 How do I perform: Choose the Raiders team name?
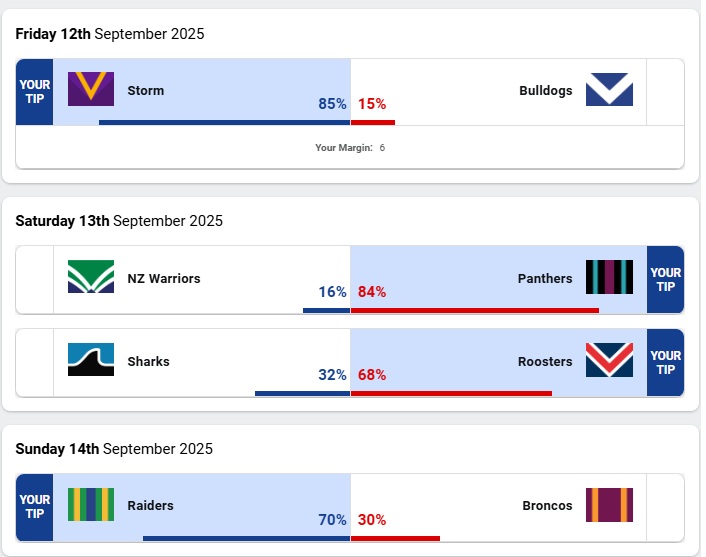tap(150, 506)
